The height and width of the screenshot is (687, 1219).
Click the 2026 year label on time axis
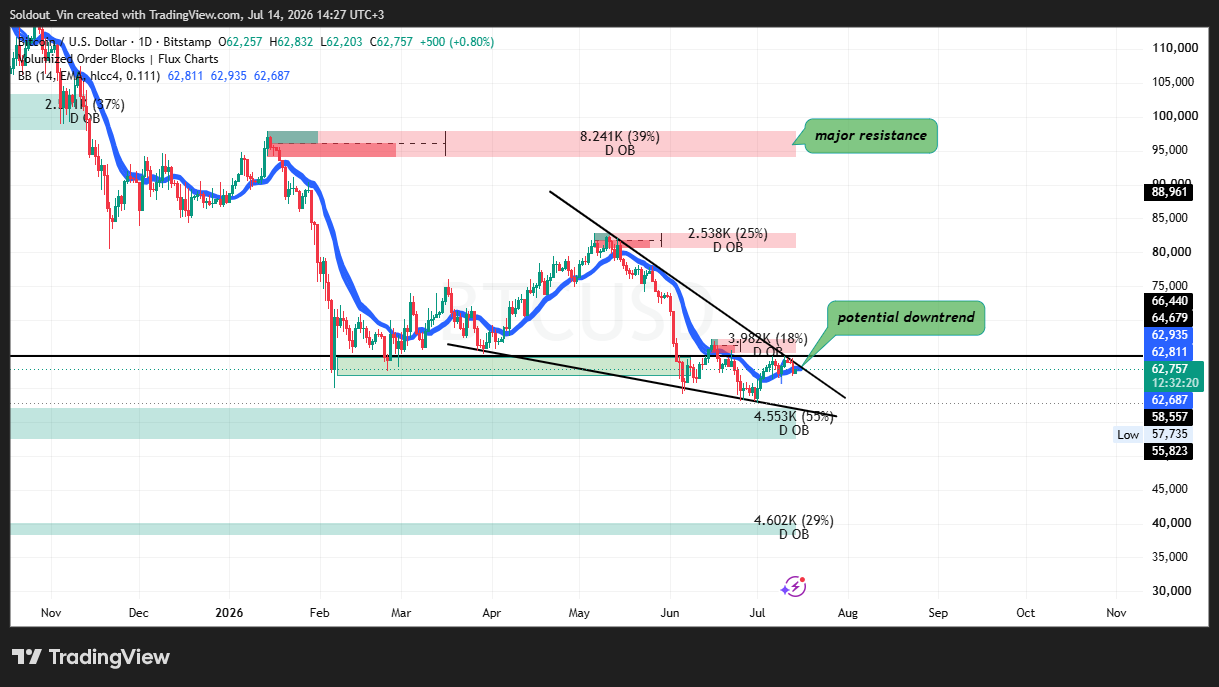coord(229,611)
